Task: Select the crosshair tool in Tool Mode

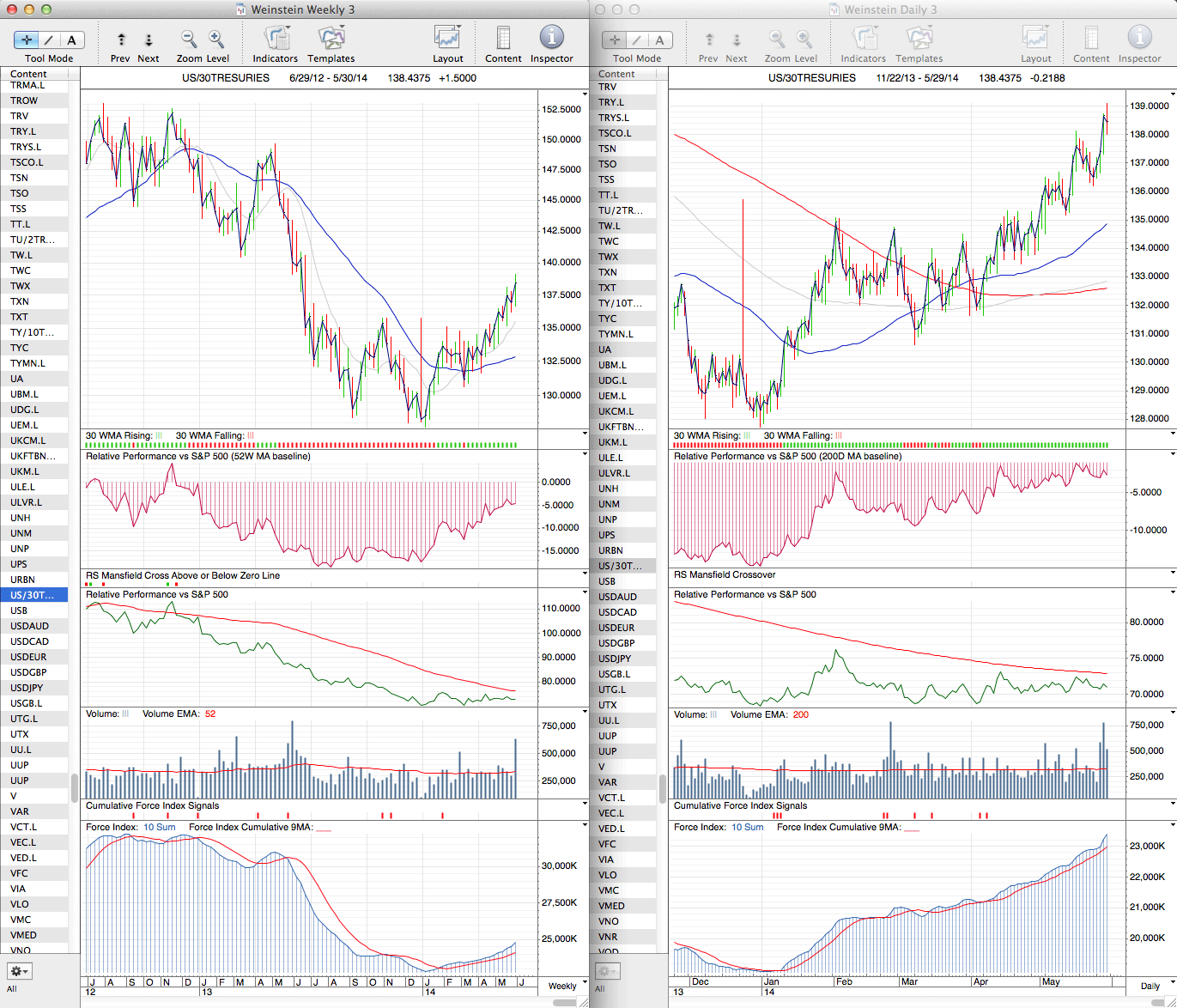Action: coord(27,39)
